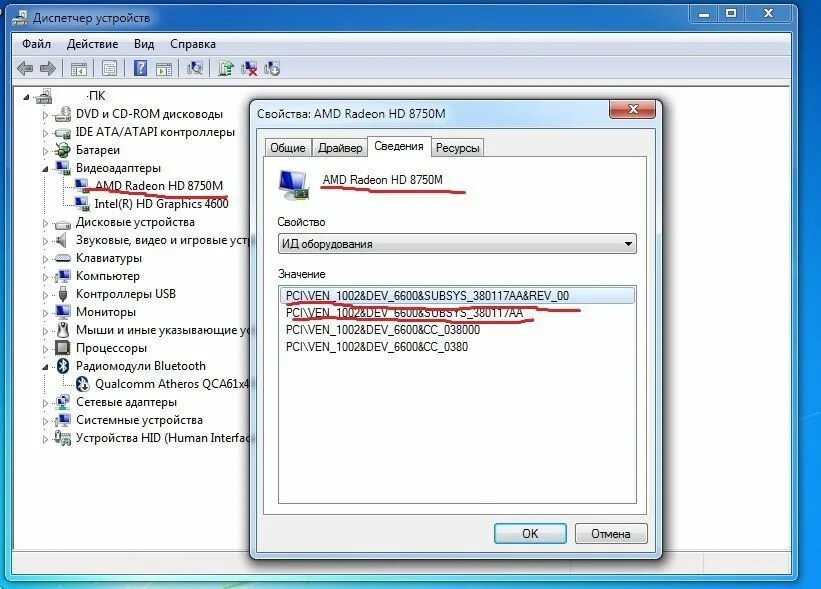Select Мыши и иные указывающие устройства
Image resolution: width=821 pixels, height=589 pixels.
(163, 330)
